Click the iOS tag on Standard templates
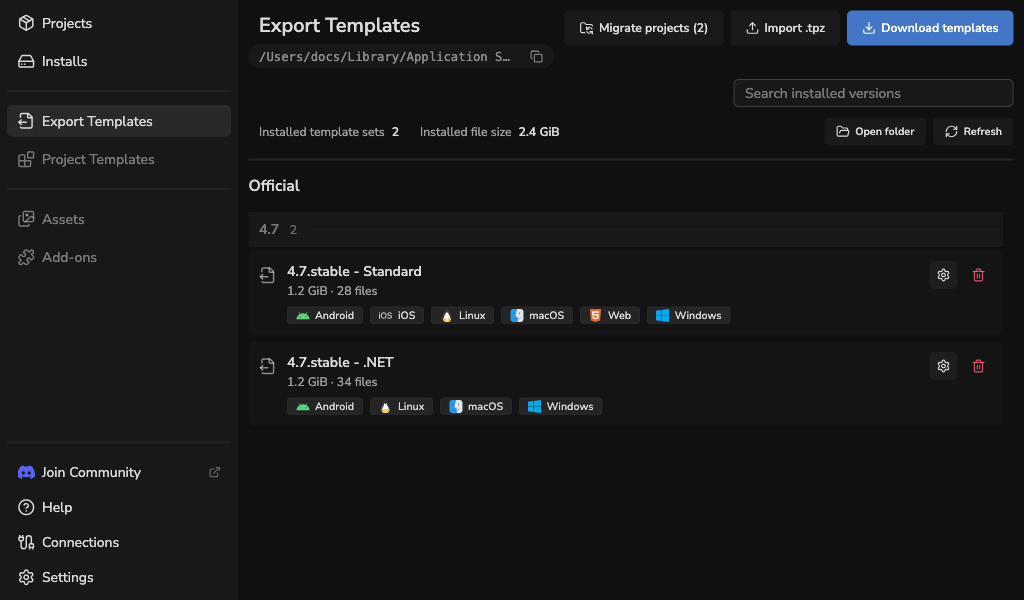The height and width of the screenshot is (600, 1024). (397, 315)
